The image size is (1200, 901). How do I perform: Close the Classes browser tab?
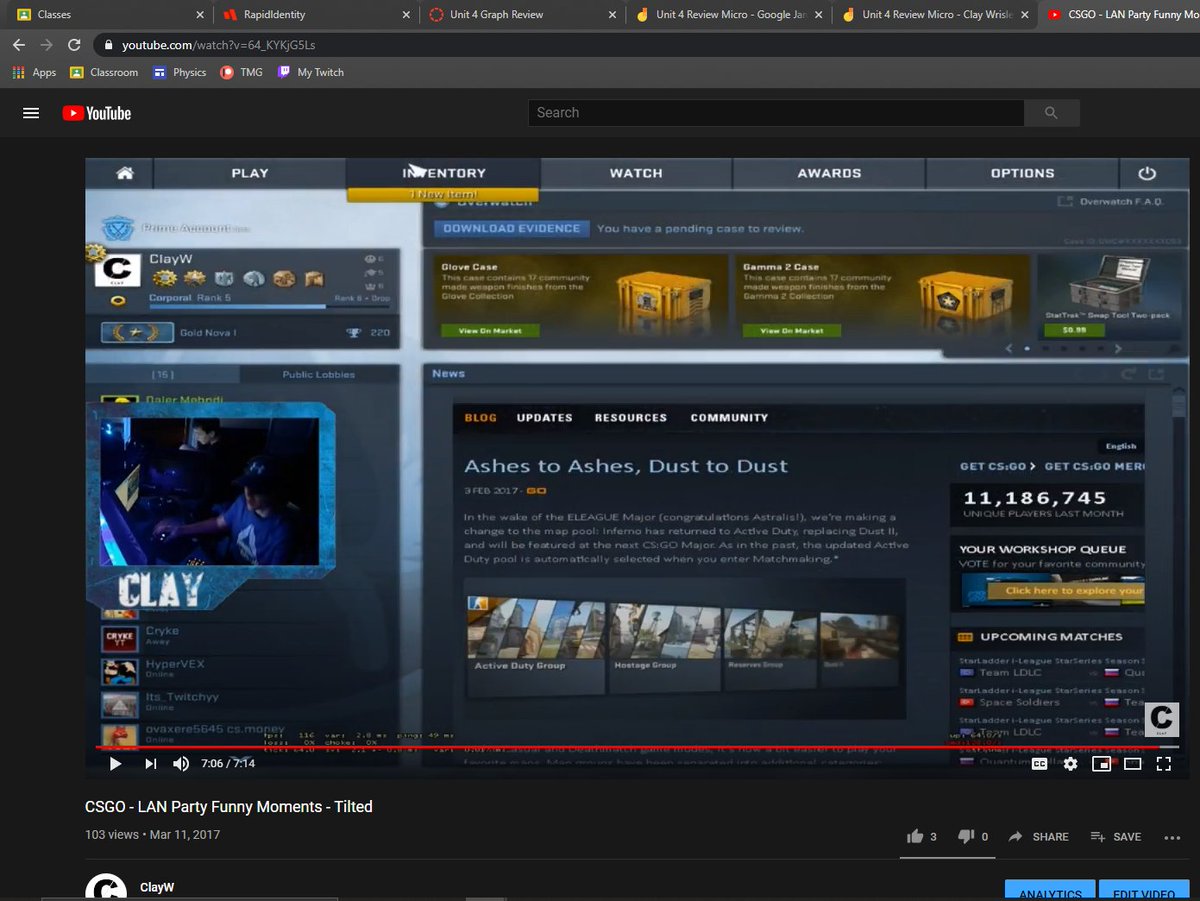click(x=199, y=15)
